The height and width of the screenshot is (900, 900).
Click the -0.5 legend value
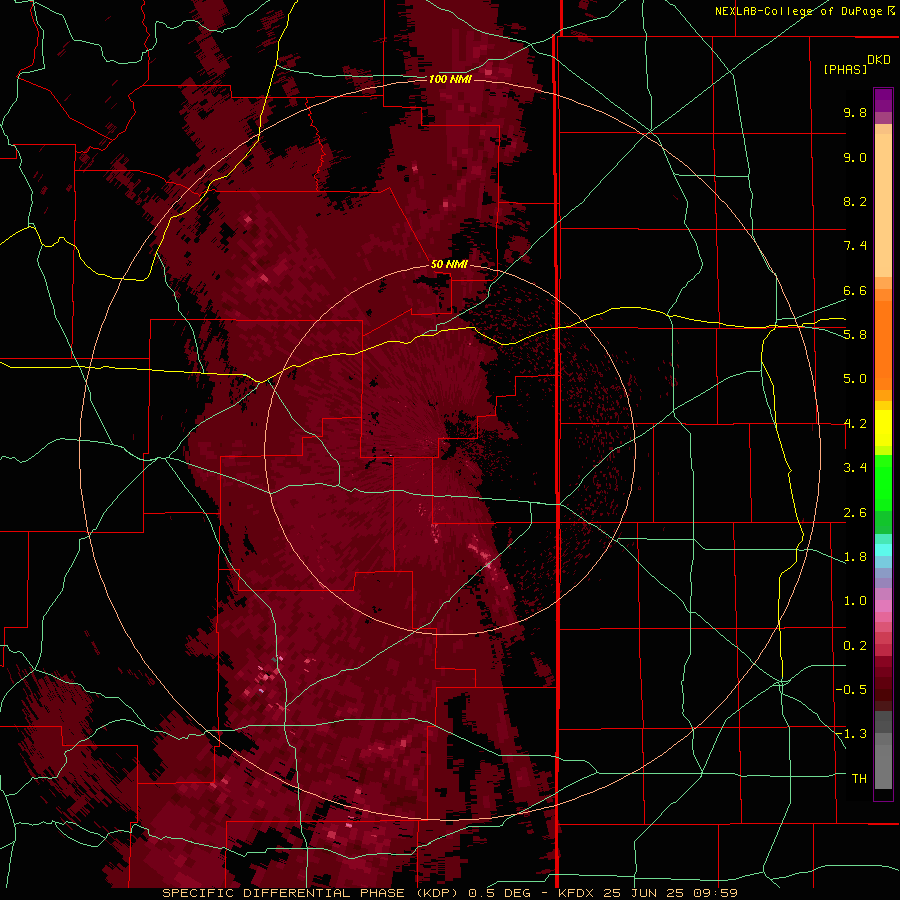[x=851, y=690]
